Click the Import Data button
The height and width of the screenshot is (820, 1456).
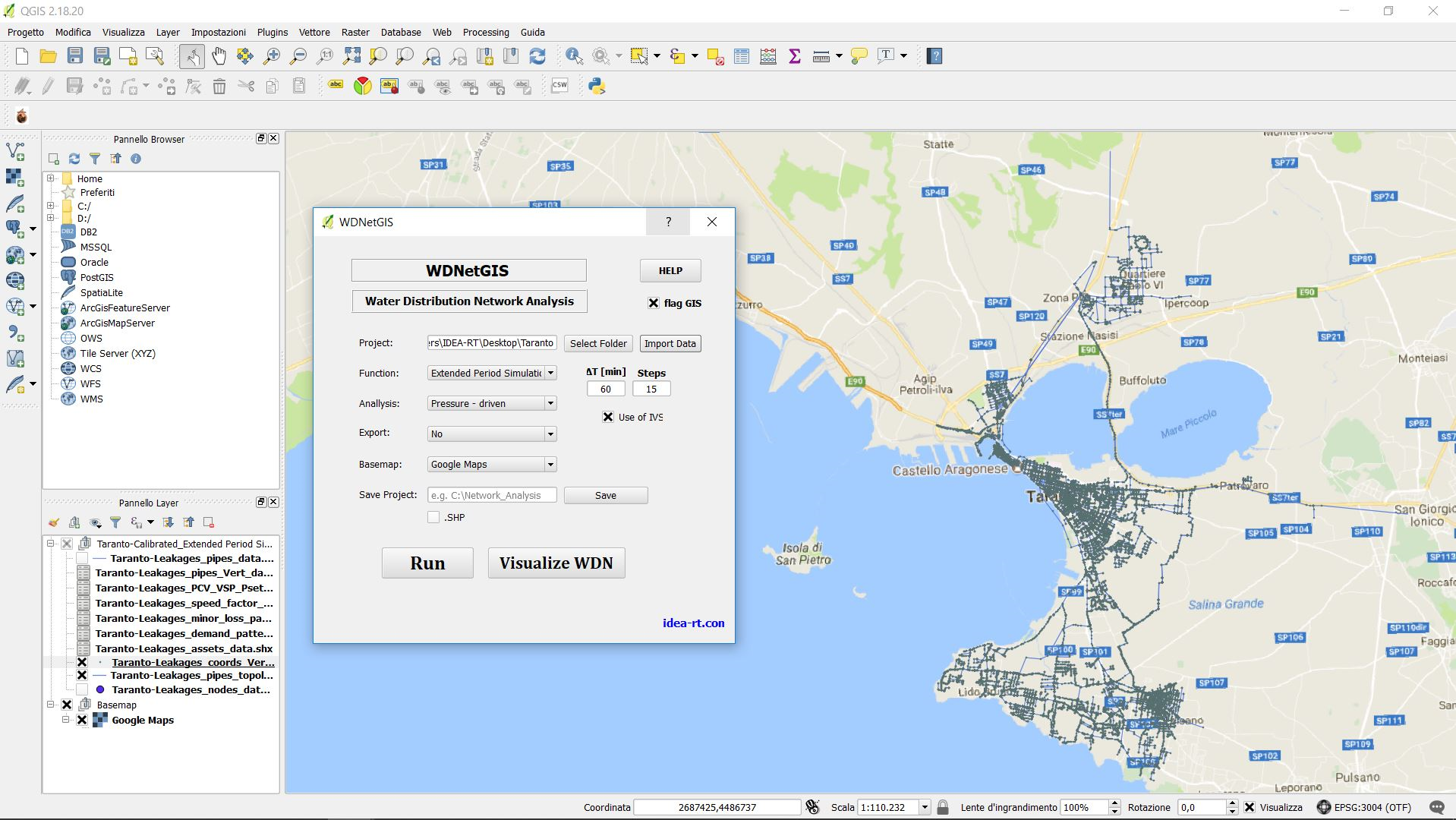(670, 343)
